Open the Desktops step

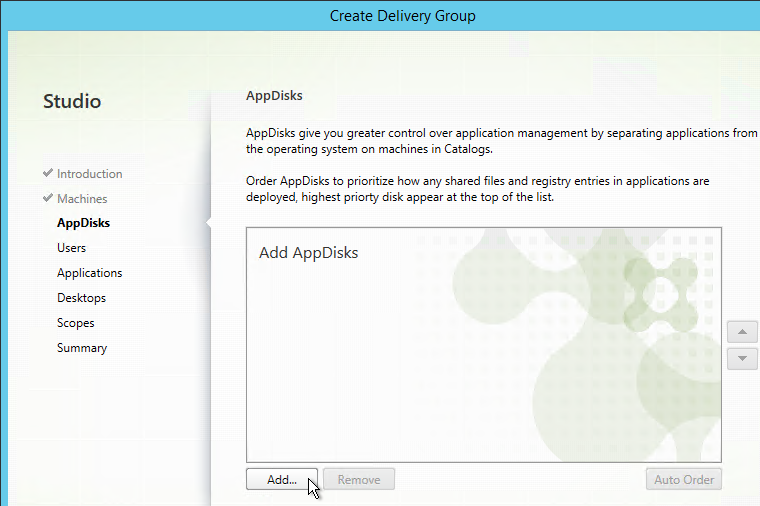[x=81, y=298]
